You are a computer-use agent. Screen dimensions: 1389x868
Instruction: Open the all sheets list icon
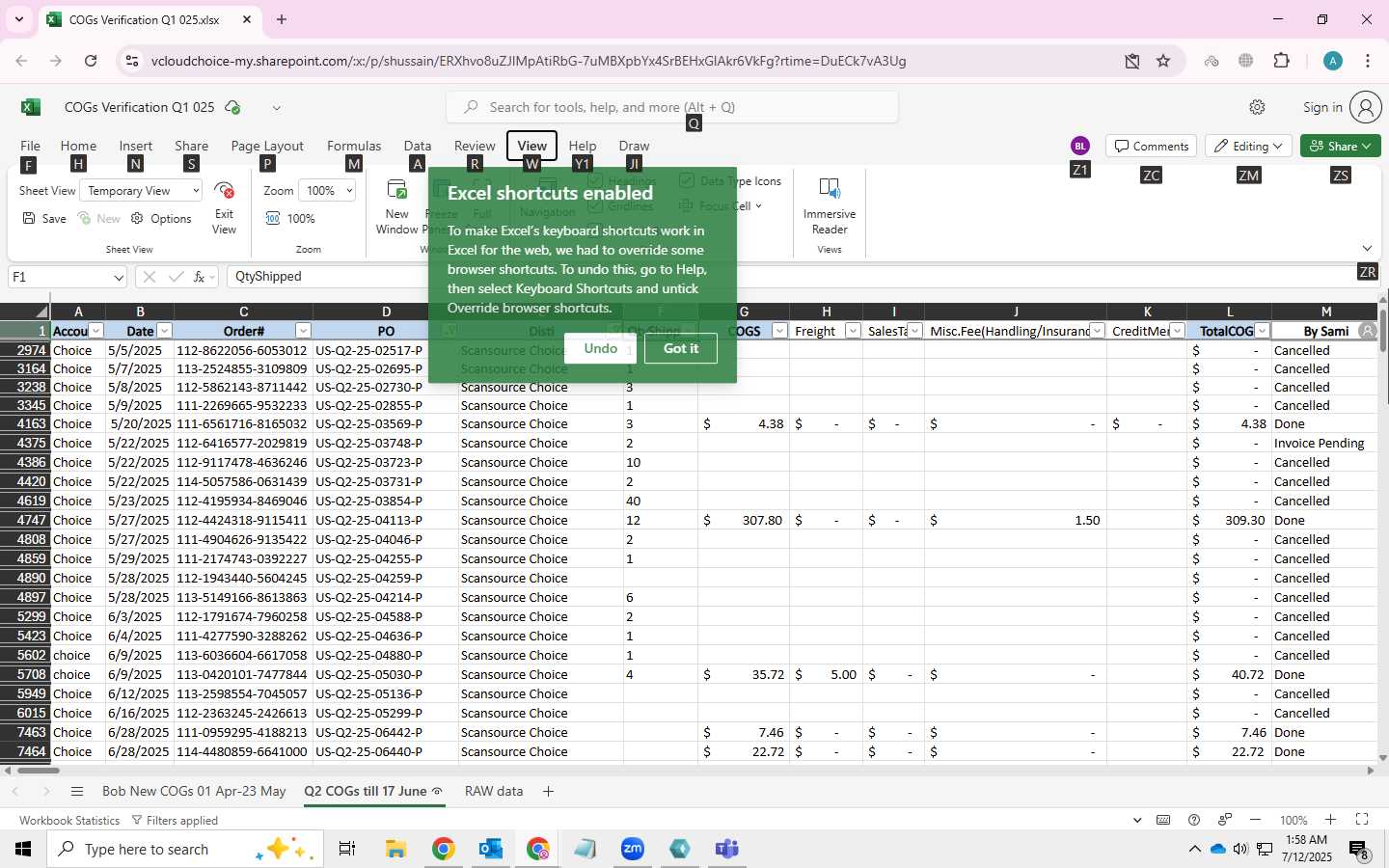pyautogui.click(x=77, y=792)
